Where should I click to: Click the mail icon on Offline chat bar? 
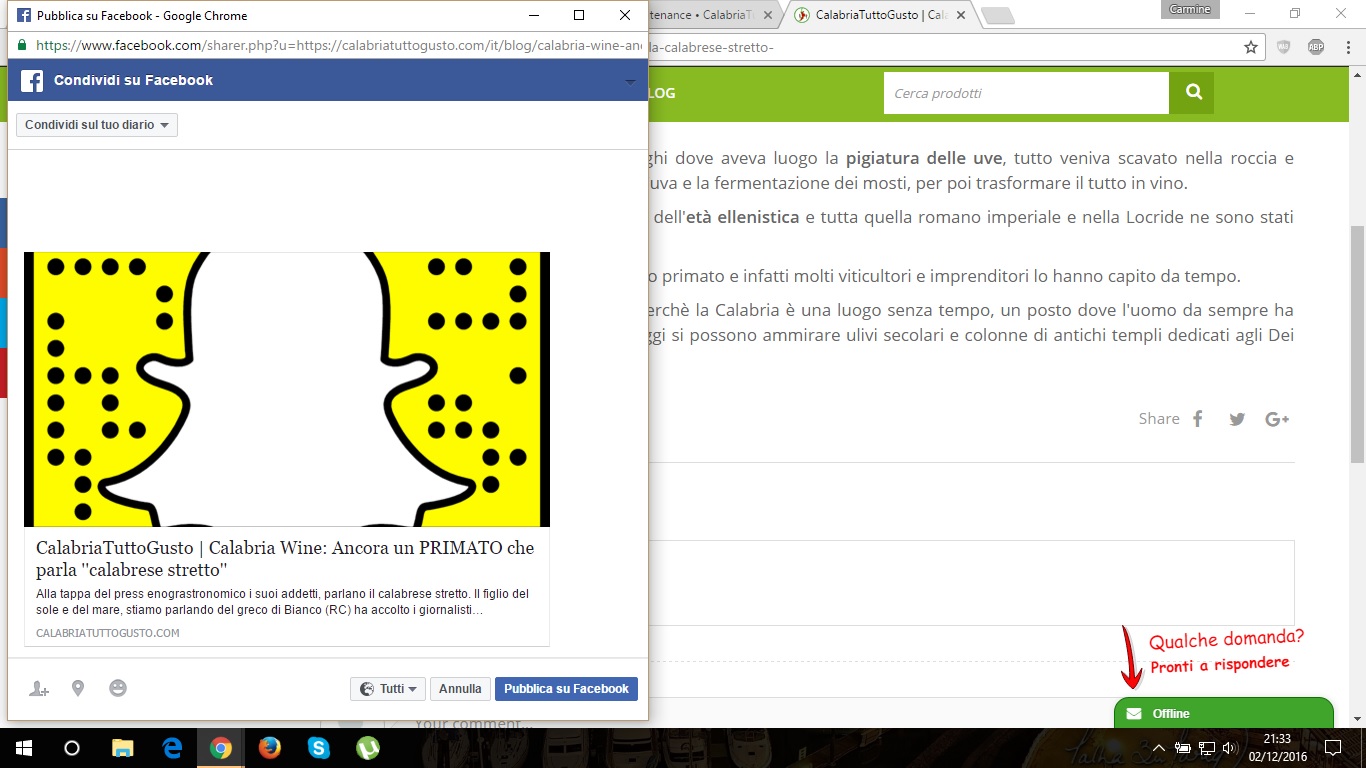1134,714
